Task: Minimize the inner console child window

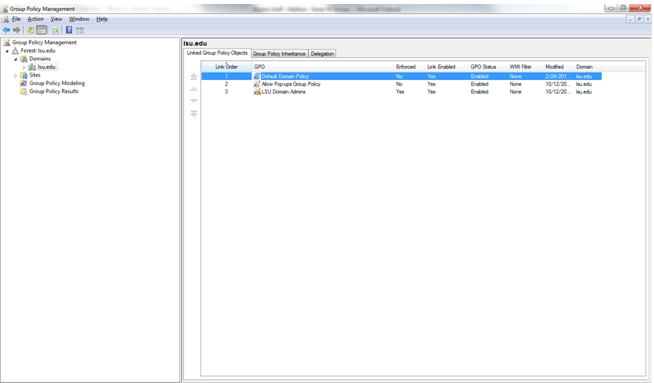Action: 631,19
